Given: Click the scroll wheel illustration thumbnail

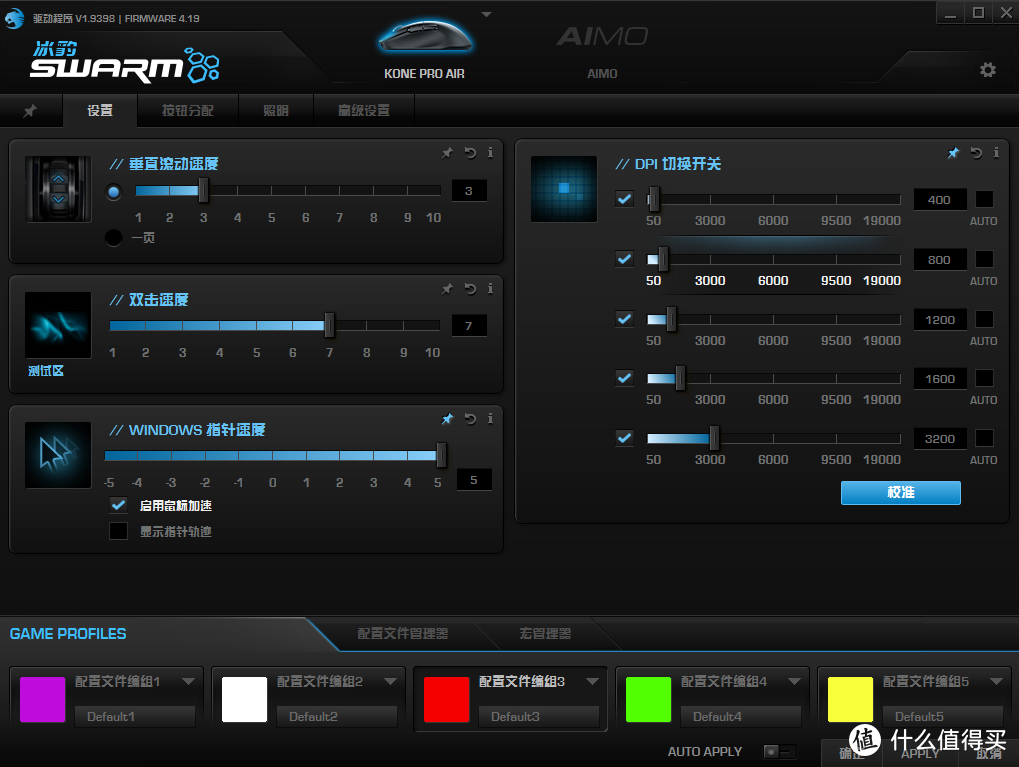Looking at the screenshot, I should coord(58,189).
